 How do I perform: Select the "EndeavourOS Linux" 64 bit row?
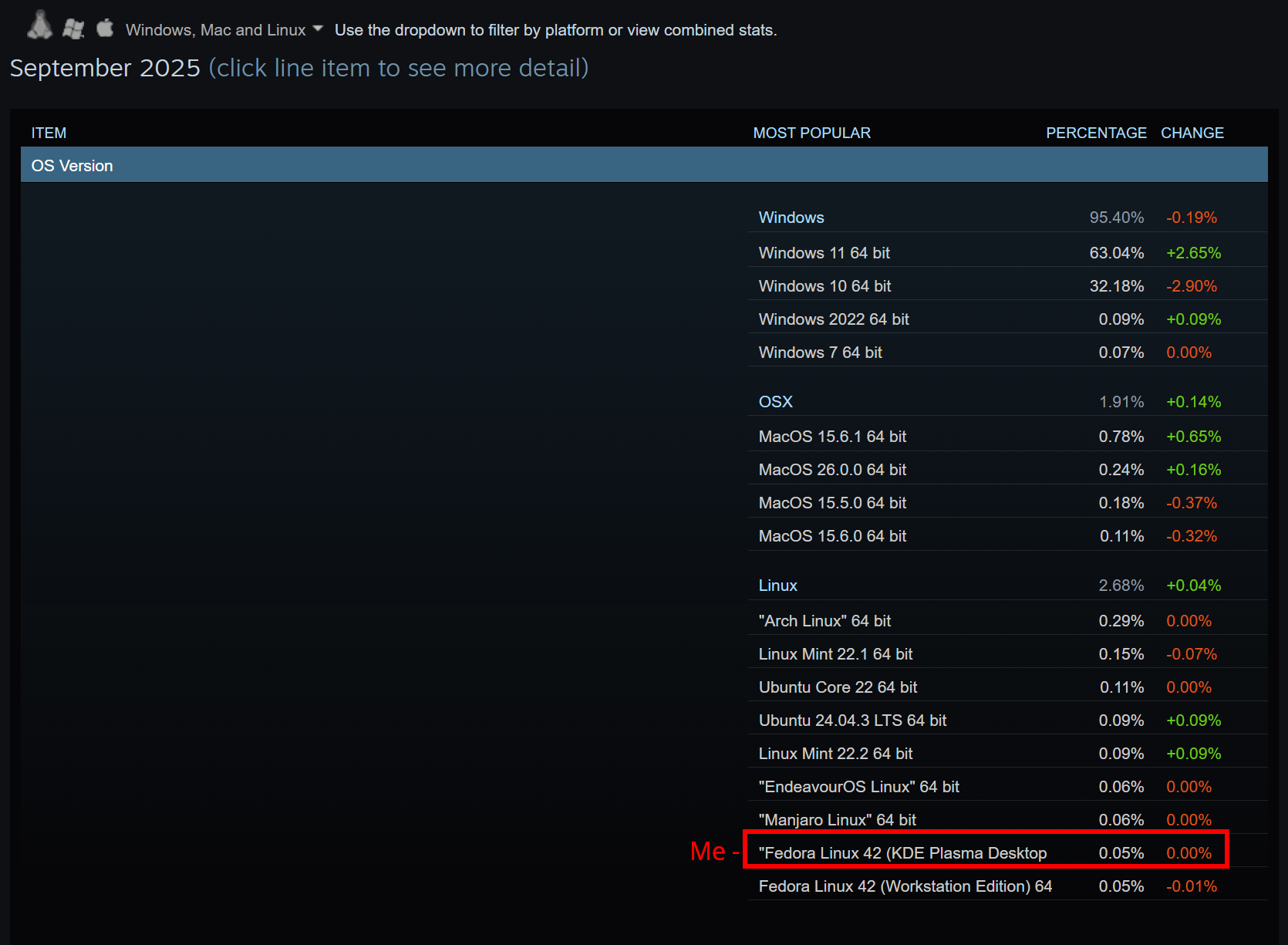click(1007, 787)
